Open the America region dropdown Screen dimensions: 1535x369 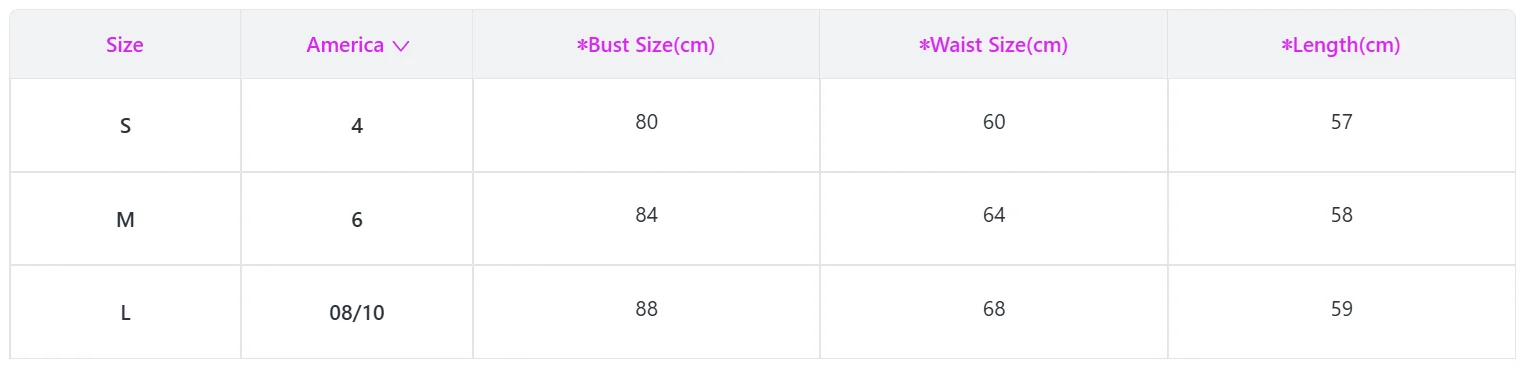pyautogui.click(x=357, y=45)
